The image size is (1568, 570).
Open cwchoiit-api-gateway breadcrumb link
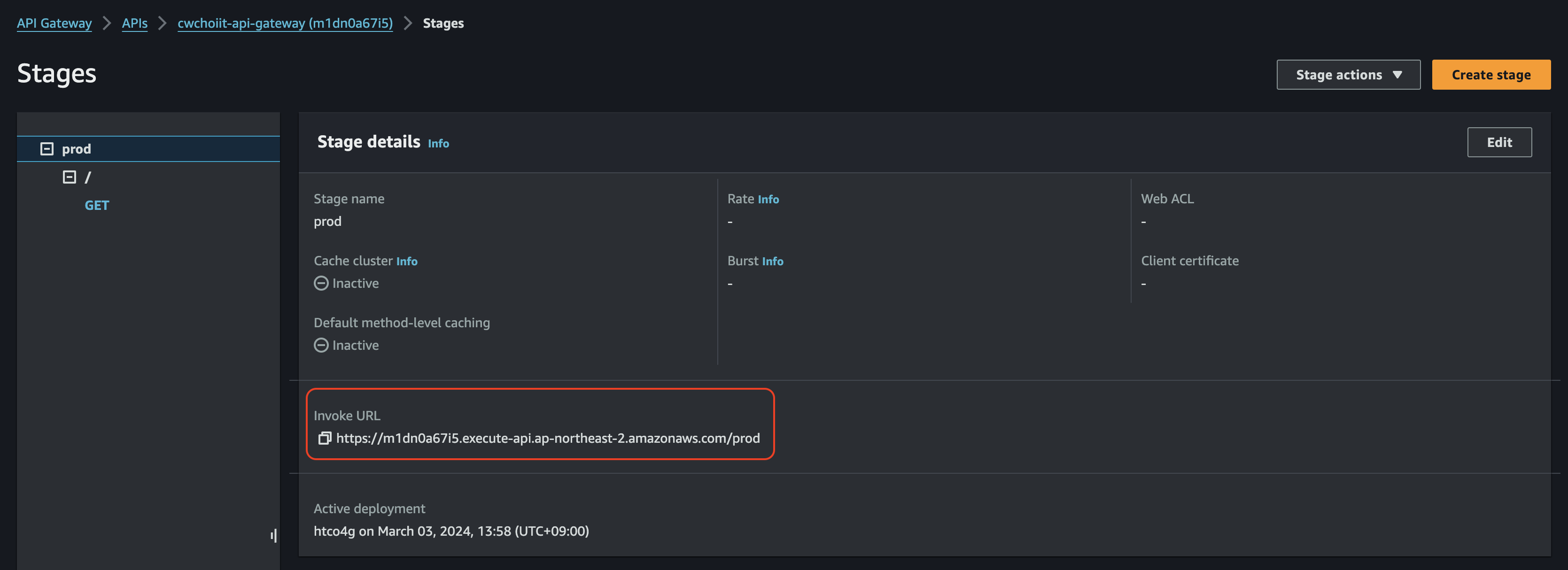tap(285, 23)
